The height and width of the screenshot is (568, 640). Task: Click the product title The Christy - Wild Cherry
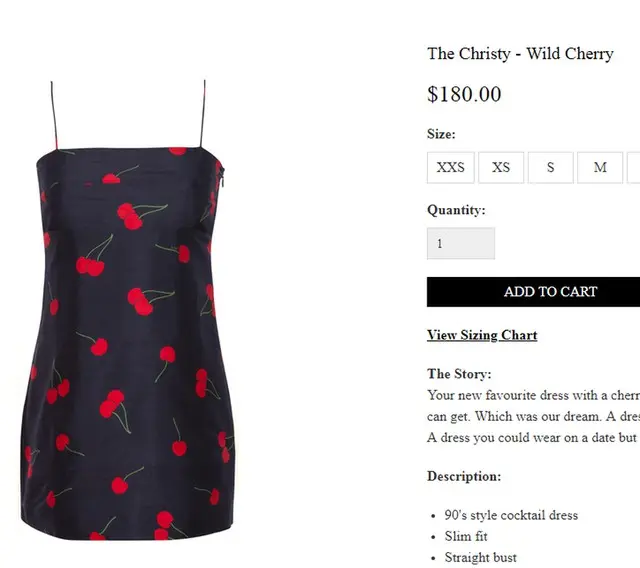point(520,53)
